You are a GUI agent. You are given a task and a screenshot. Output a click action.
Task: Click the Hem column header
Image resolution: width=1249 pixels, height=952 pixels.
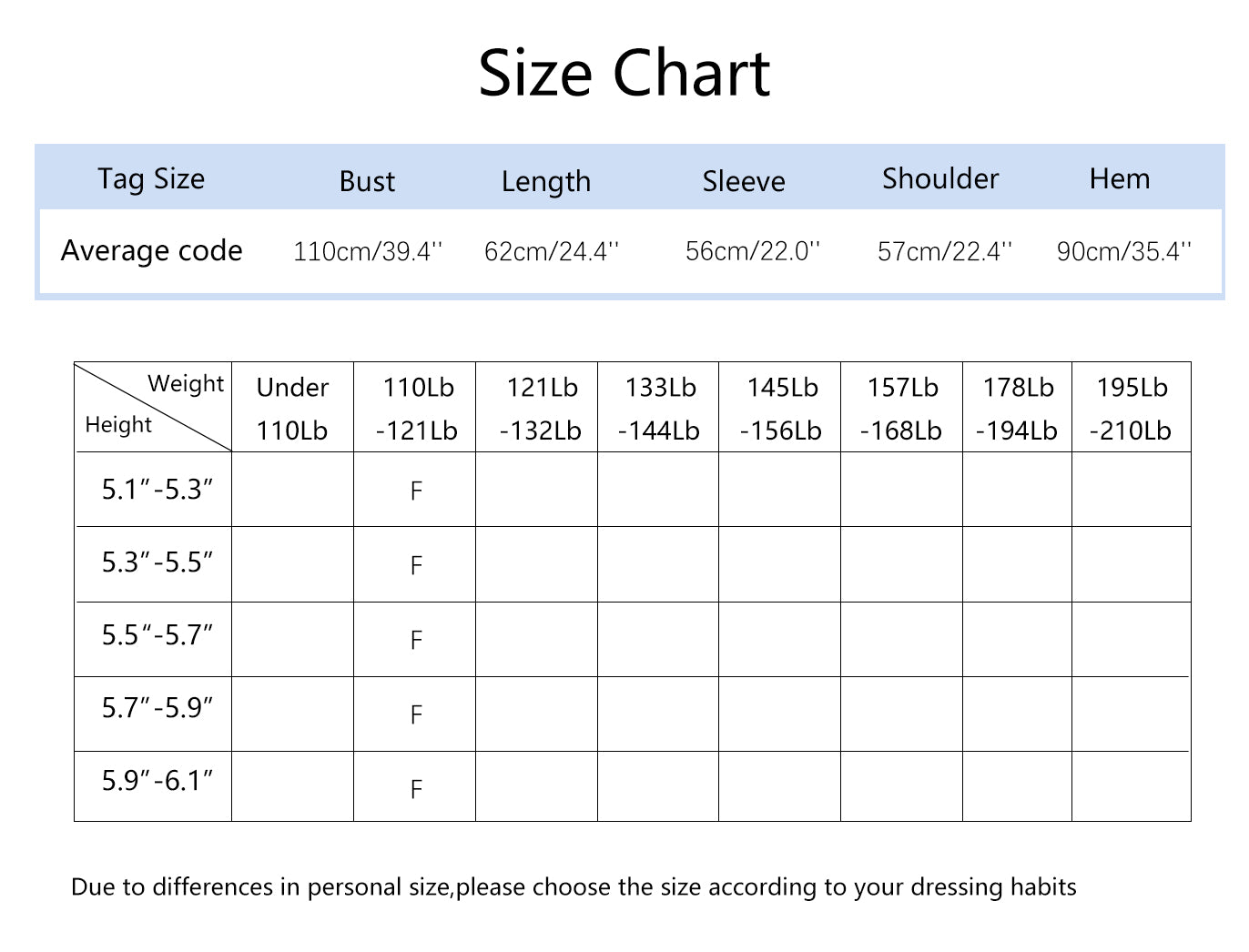[1120, 178]
